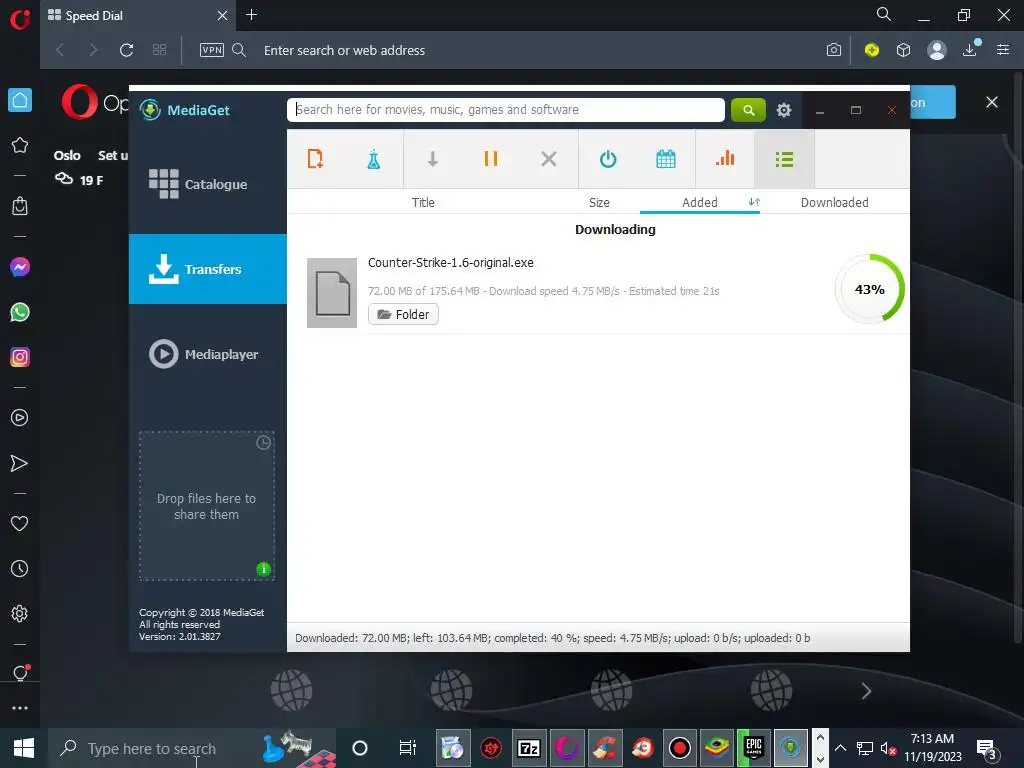Image resolution: width=1024 pixels, height=768 pixels.
Task: Click the Downloading group header
Action: tap(615, 229)
